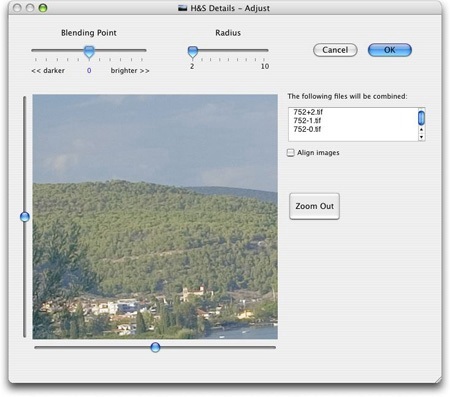Select 752-1.tif in the file list
This screenshot has height=397, width=450.
click(x=307, y=121)
